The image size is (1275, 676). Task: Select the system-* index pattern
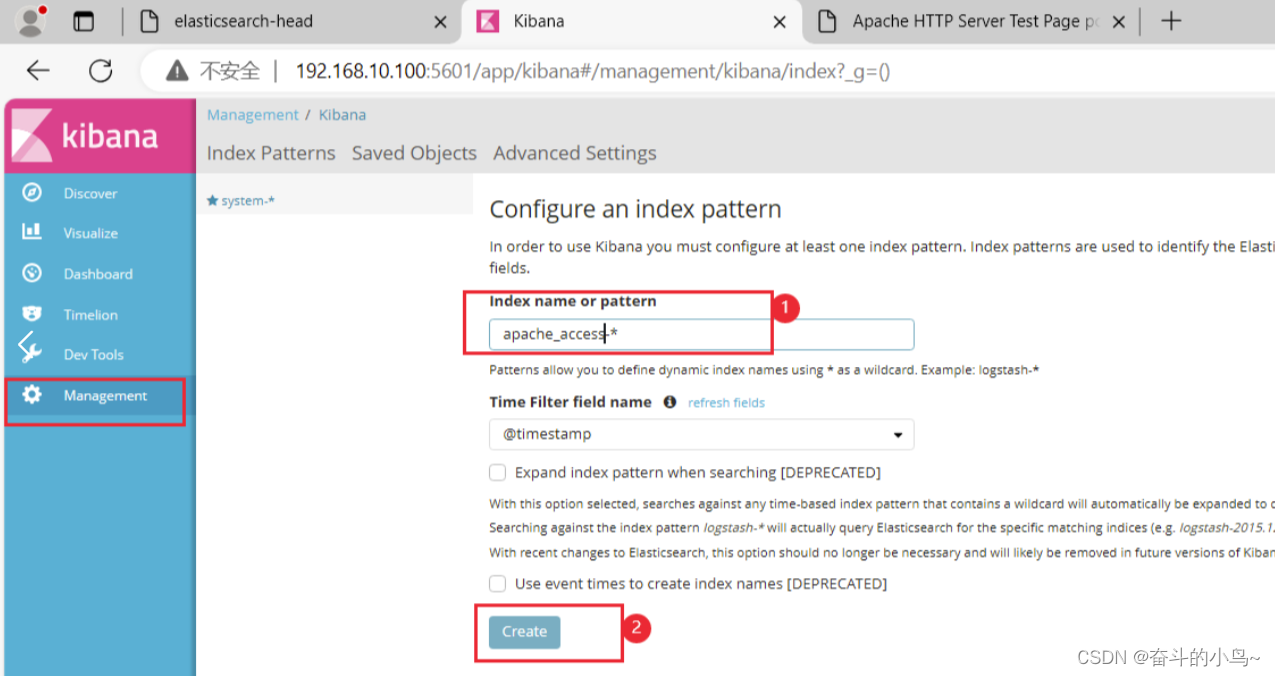pyautogui.click(x=248, y=200)
